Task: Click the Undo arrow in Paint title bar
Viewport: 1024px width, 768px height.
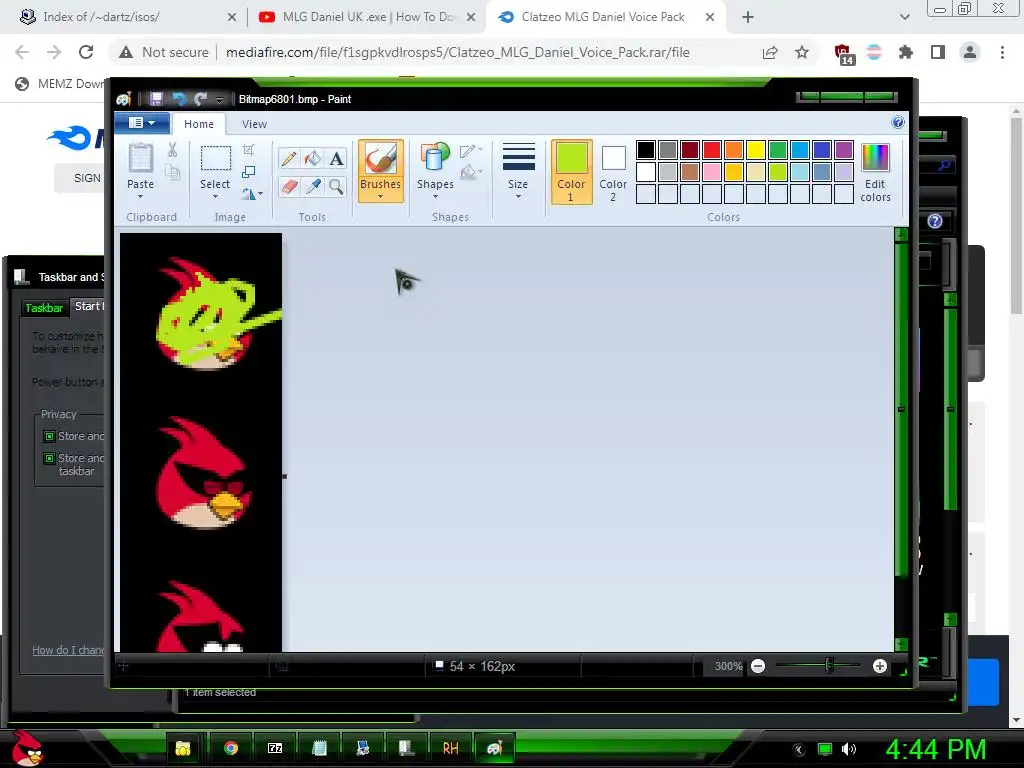Action: pos(179,99)
